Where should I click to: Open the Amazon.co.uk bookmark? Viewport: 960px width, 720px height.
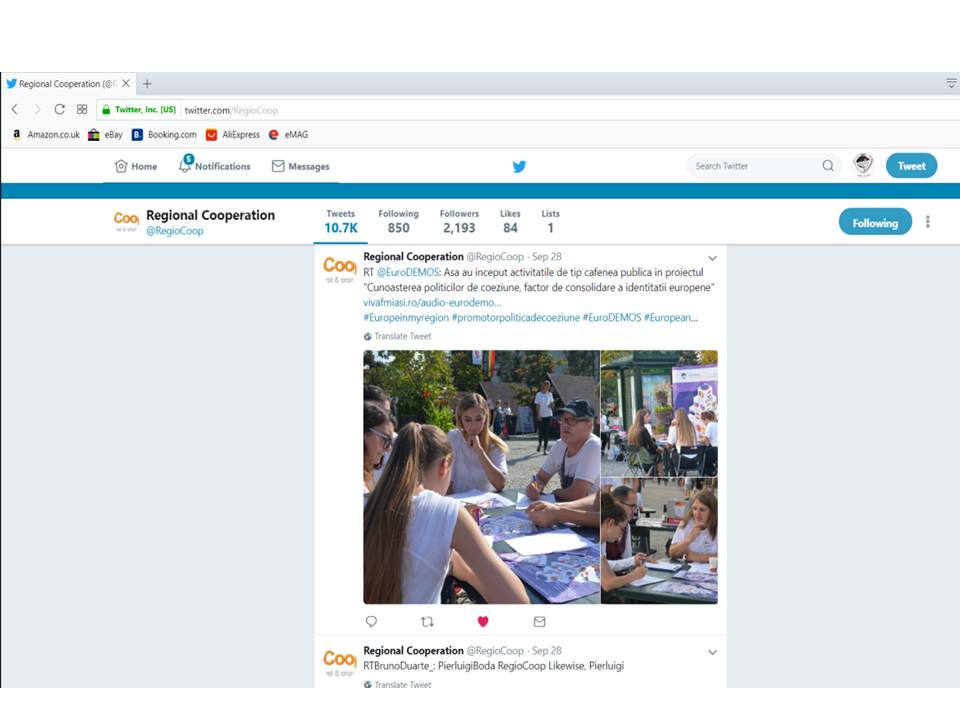(x=47, y=135)
